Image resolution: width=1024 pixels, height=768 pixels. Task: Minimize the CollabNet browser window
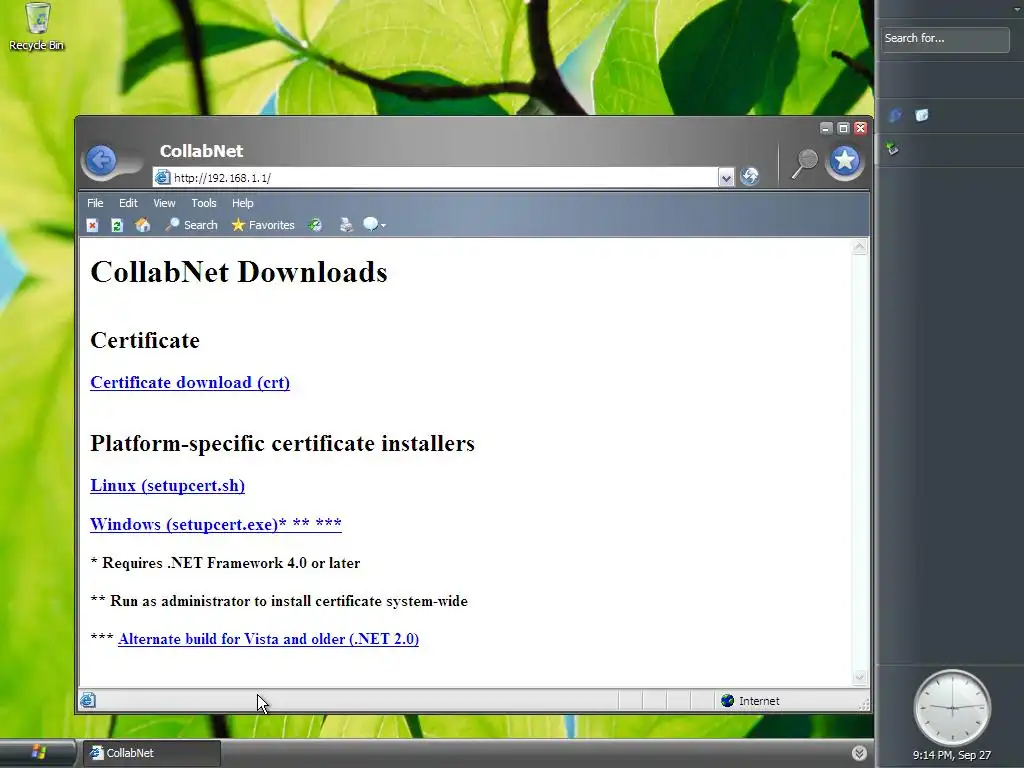pos(826,128)
